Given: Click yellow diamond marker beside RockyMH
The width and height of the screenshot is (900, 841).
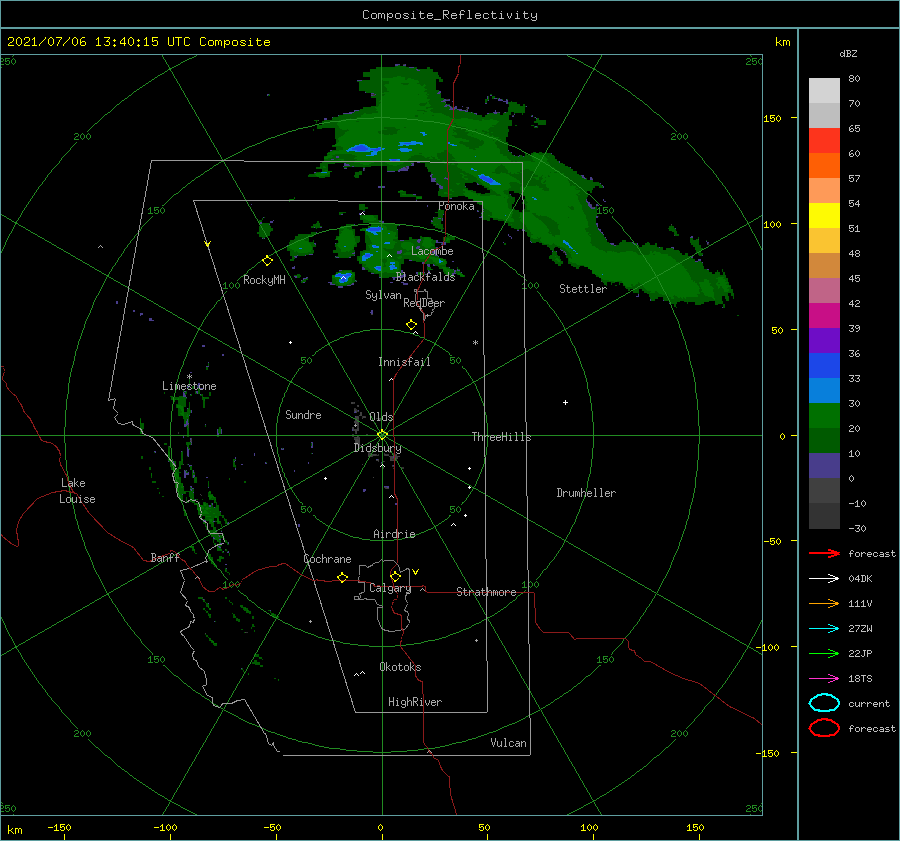Looking at the screenshot, I should [267, 261].
